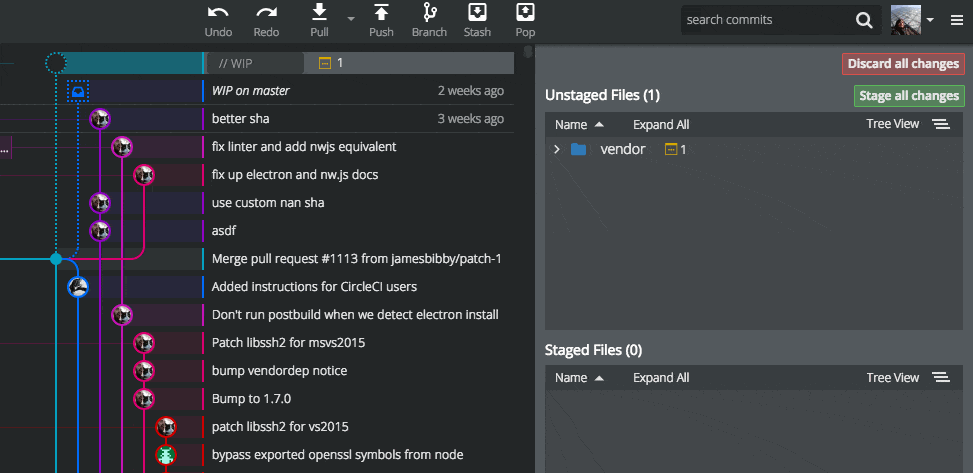Create a branch with the Branch icon

pos(429,12)
